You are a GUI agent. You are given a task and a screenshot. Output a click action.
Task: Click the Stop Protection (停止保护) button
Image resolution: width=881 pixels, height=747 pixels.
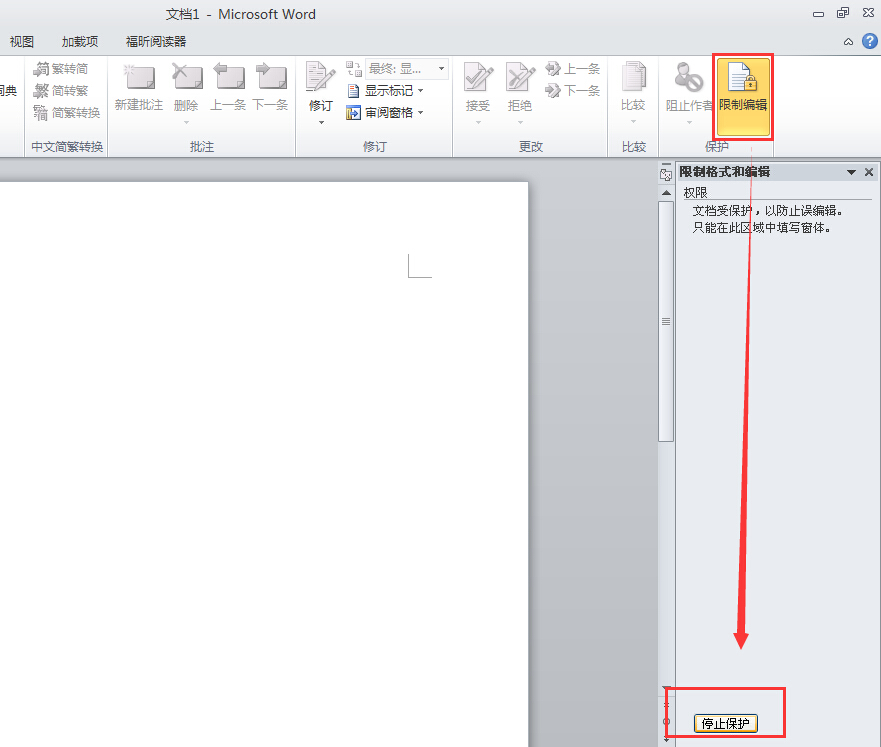click(x=726, y=723)
